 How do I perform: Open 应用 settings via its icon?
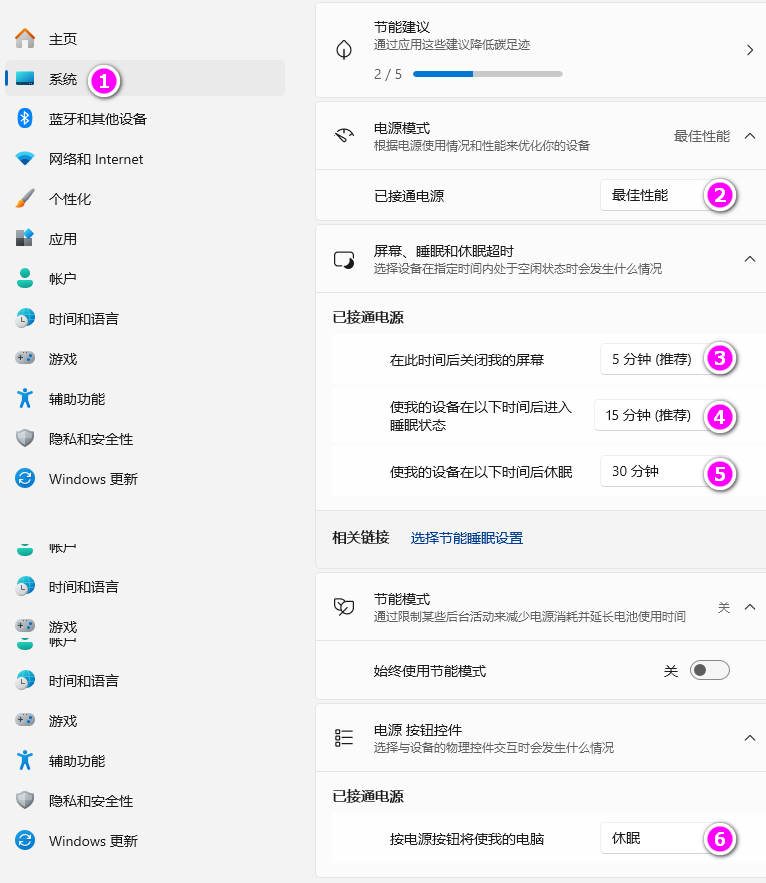point(25,238)
